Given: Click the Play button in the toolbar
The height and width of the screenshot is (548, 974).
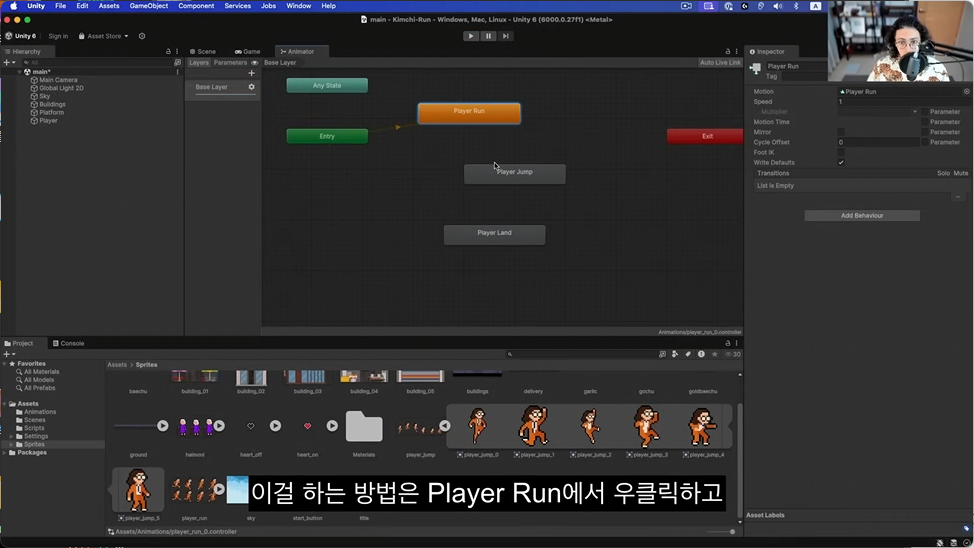Looking at the screenshot, I should [471, 36].
